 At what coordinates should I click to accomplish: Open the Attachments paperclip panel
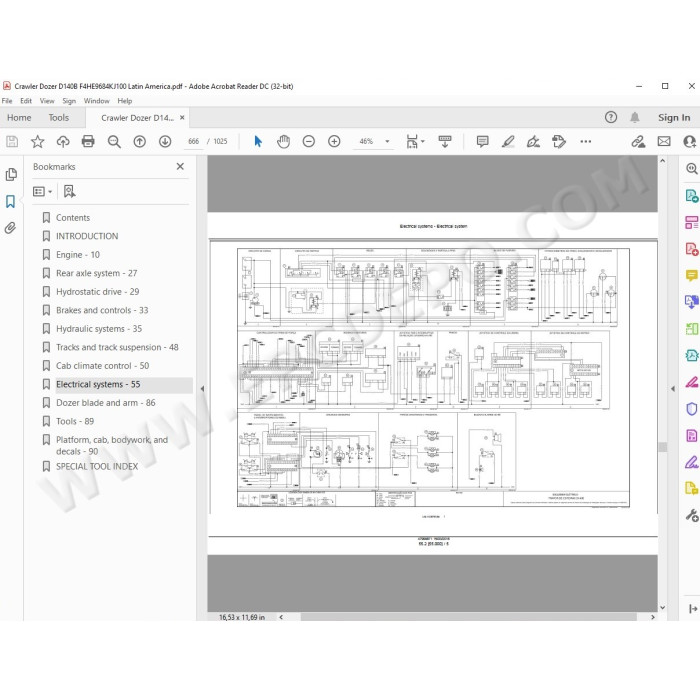(x=10, y=228)
